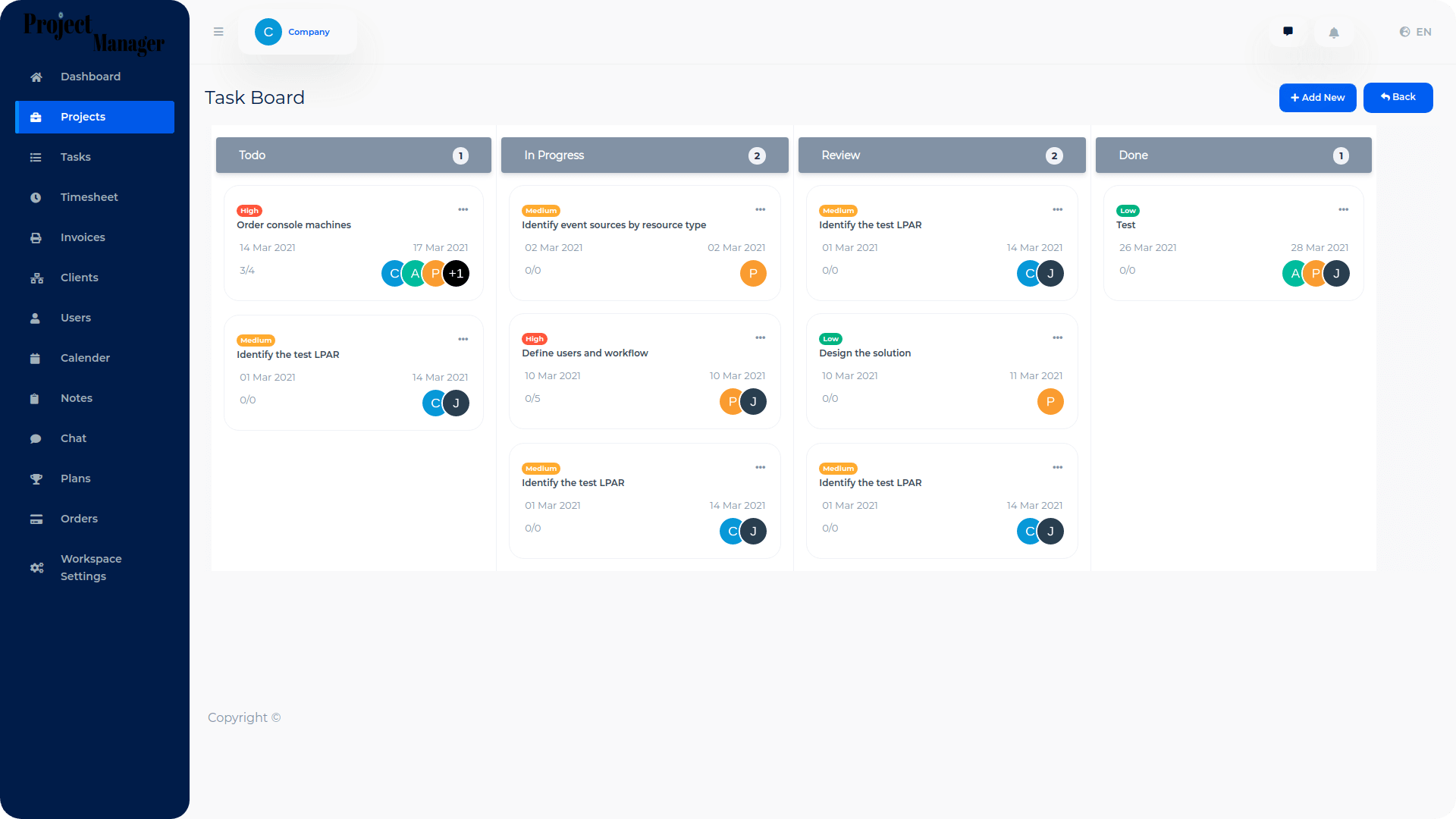This screenshot has height=819, width=1456.
Task: Open options menu on Define users and workflow card
Action: click(760, 338)
